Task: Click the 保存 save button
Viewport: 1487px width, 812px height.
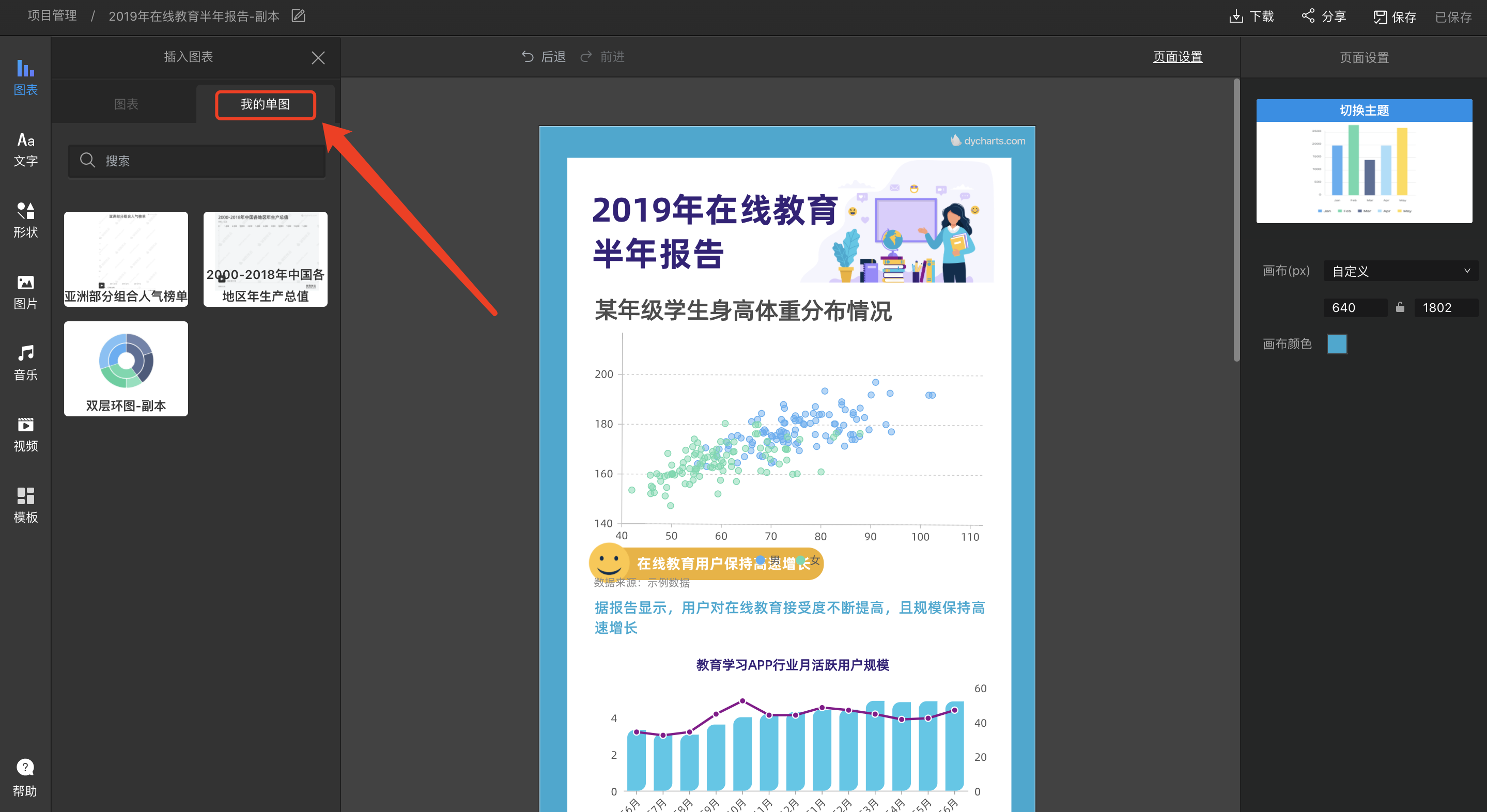Action: (1395, 17)
